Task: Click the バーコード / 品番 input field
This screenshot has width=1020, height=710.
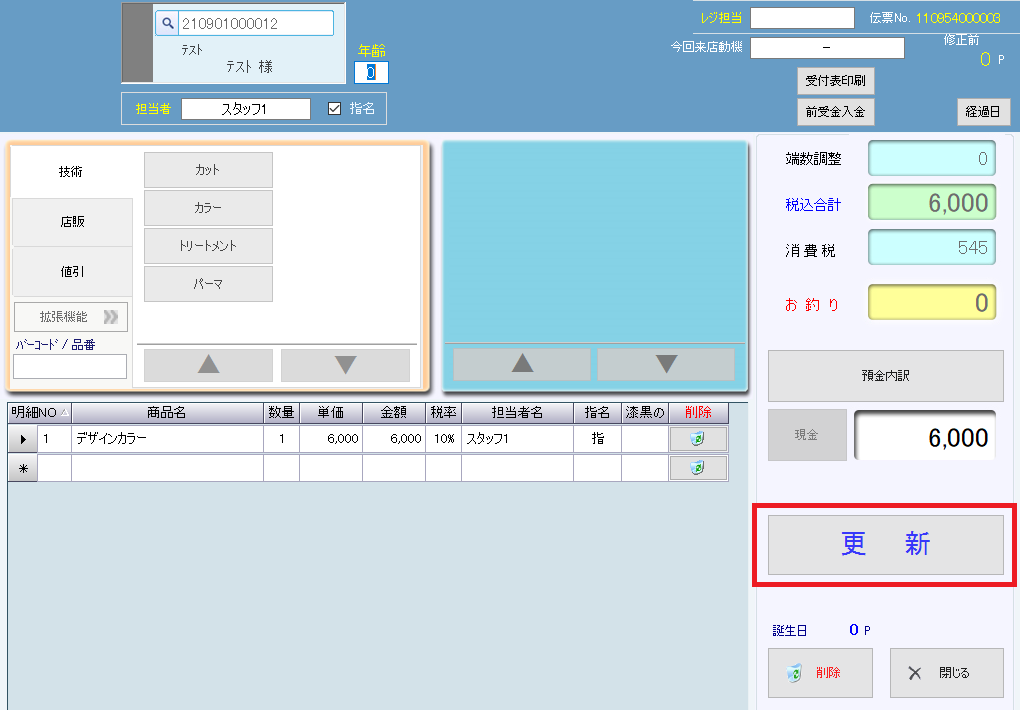Action: [70, 367]
